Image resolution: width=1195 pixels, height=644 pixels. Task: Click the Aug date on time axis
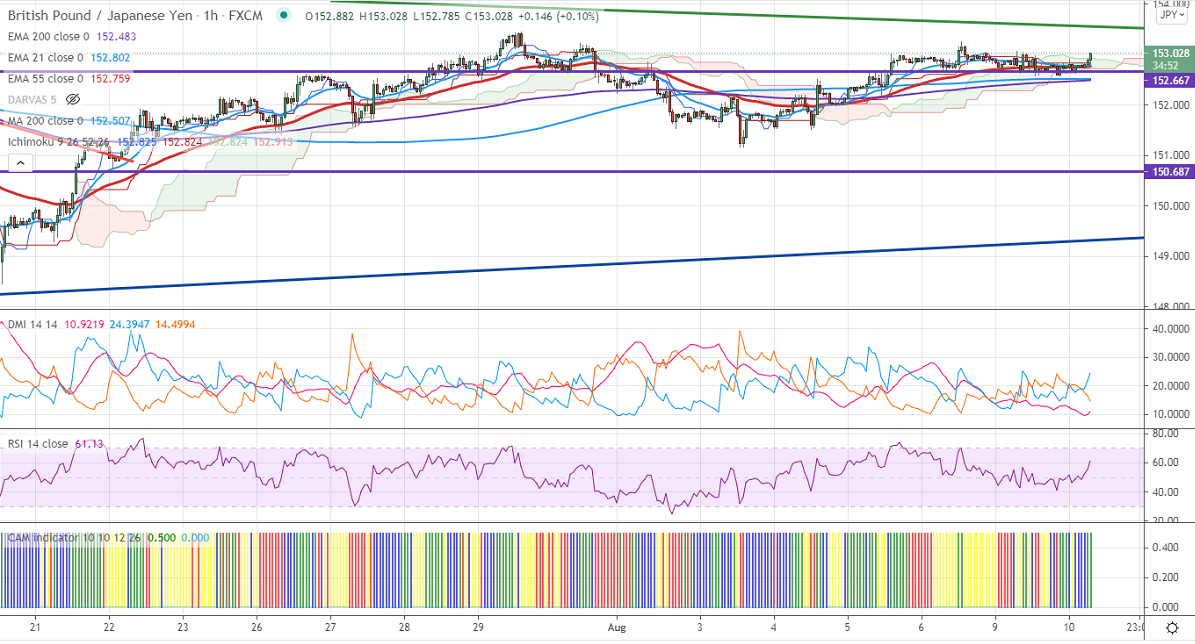click(x=617, y=627)
